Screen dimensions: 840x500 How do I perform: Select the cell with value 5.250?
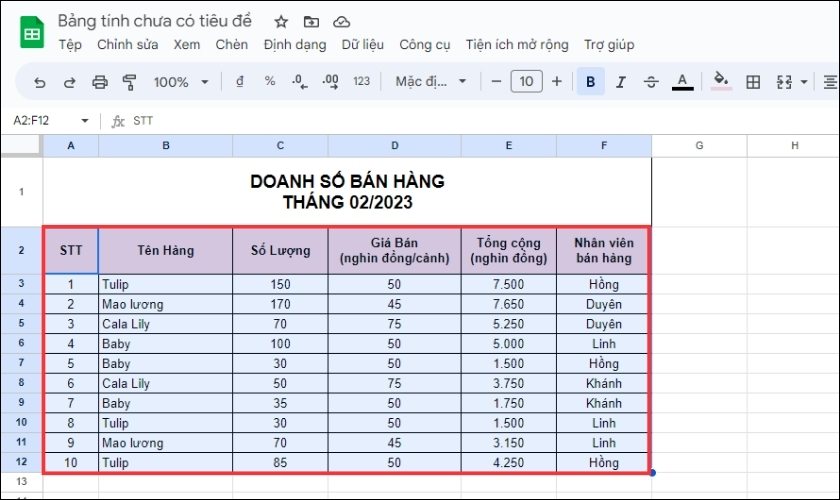pos(508,324)
